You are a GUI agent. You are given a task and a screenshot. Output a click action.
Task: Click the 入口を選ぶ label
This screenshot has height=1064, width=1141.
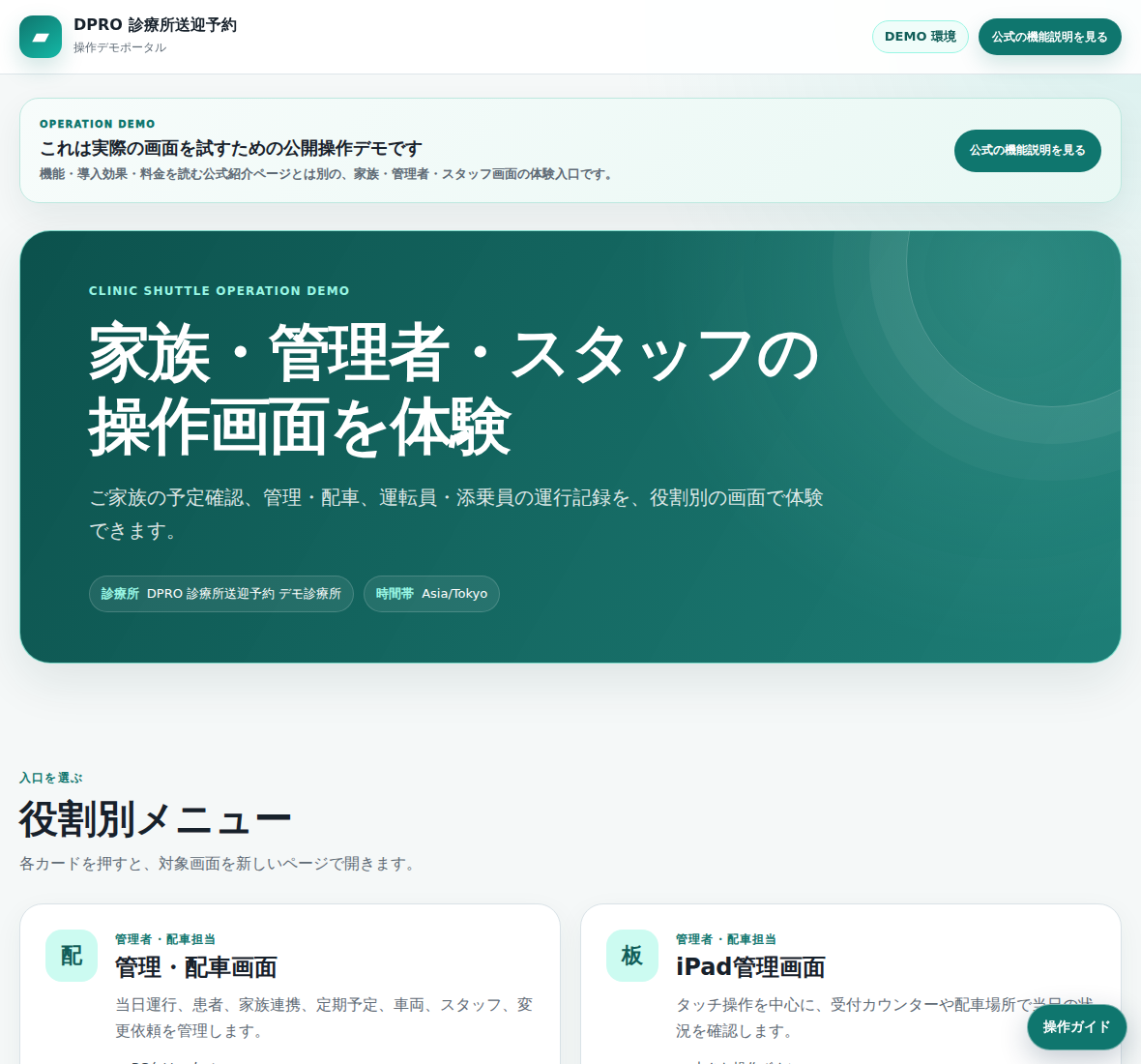(51, 778)
